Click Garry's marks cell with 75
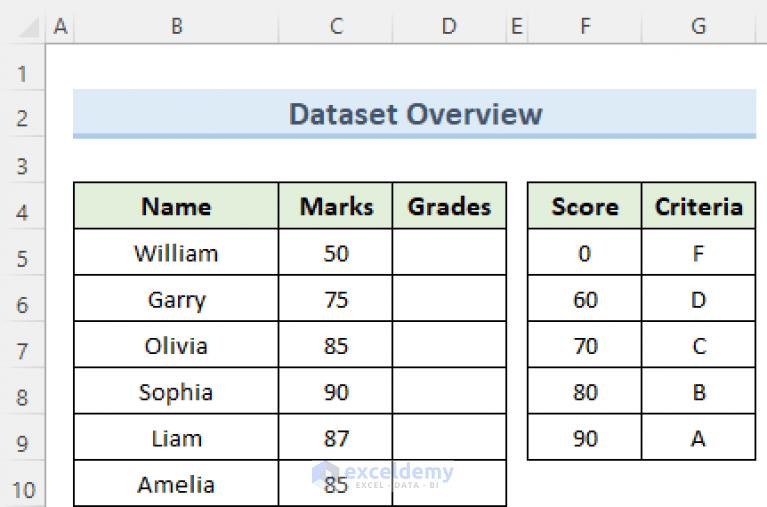Screen dimensions: 767x507 pyautogui.click(x=336, y=299)
